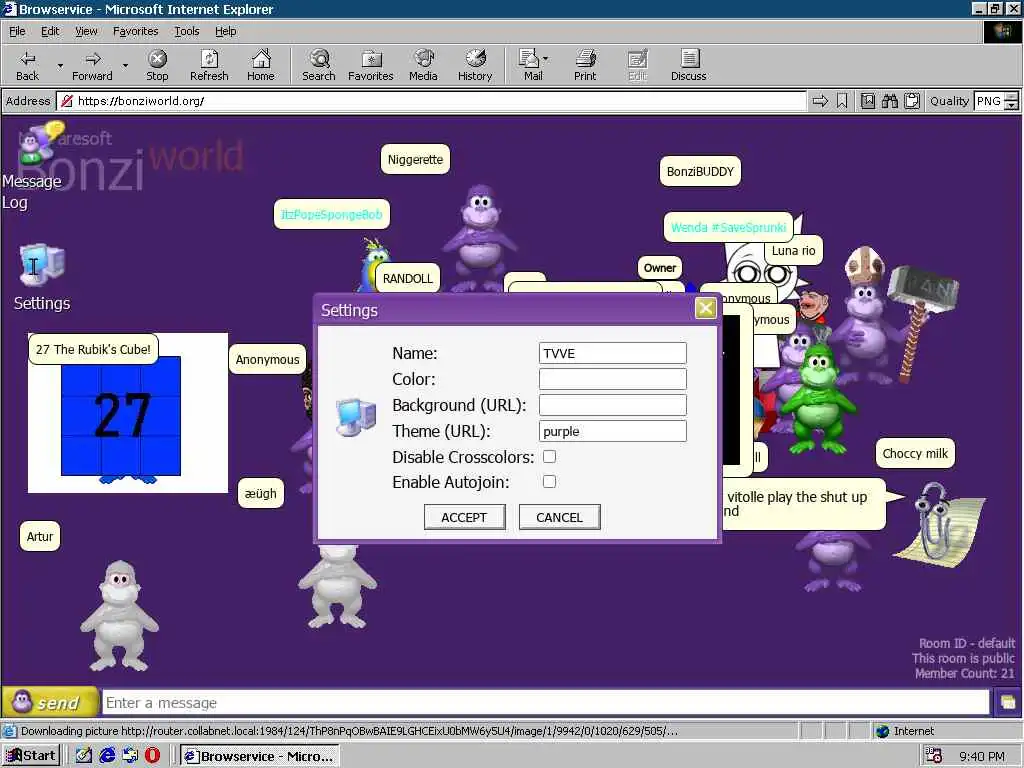1024x768 pixels.
Task: Open the View menu
Action: point(86,31)
